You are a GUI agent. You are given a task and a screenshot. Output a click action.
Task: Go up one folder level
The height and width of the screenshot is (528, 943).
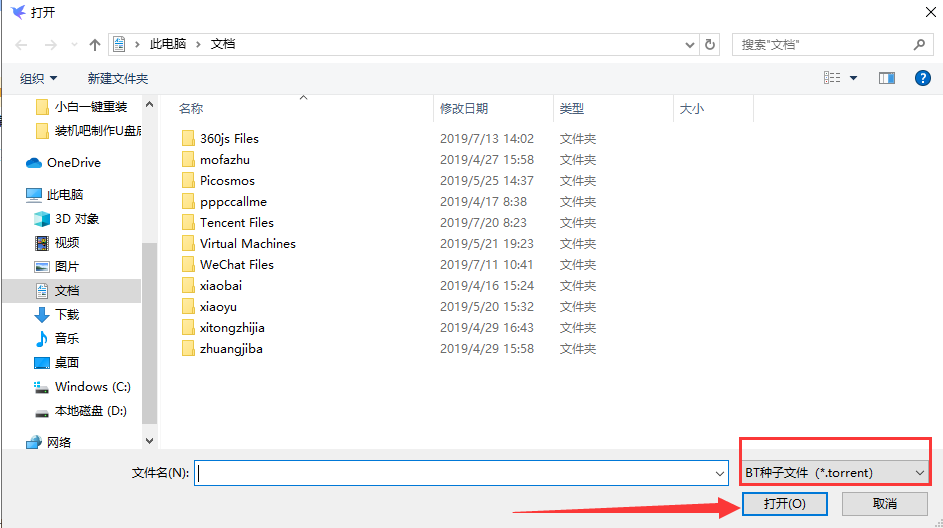[x=94, y=45]
